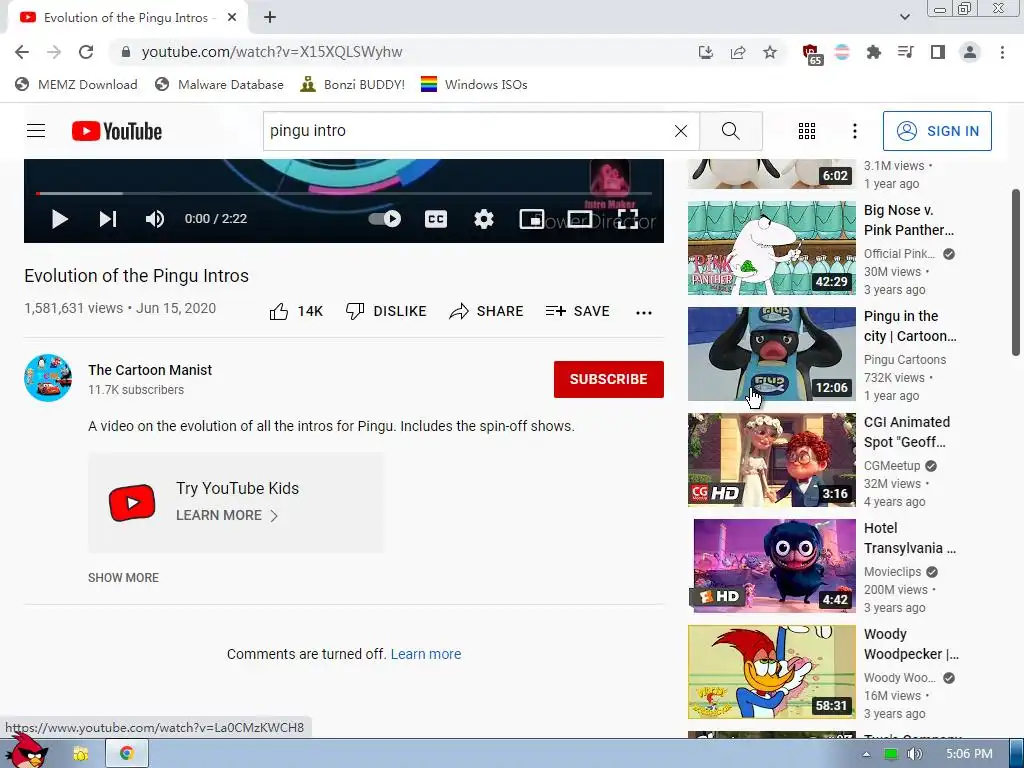
Task: Open more actions ellipsis under video
Action: pos(644,312)
